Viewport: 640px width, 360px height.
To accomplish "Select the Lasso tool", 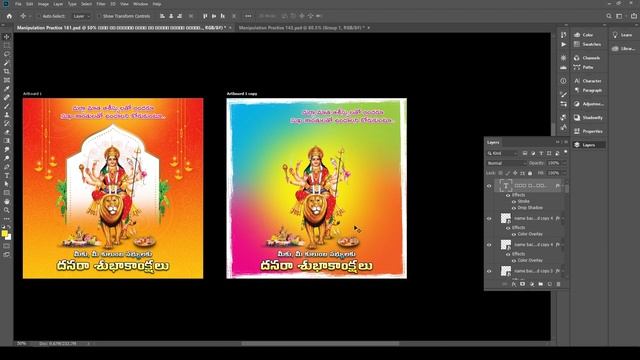I will pos(7,54).
